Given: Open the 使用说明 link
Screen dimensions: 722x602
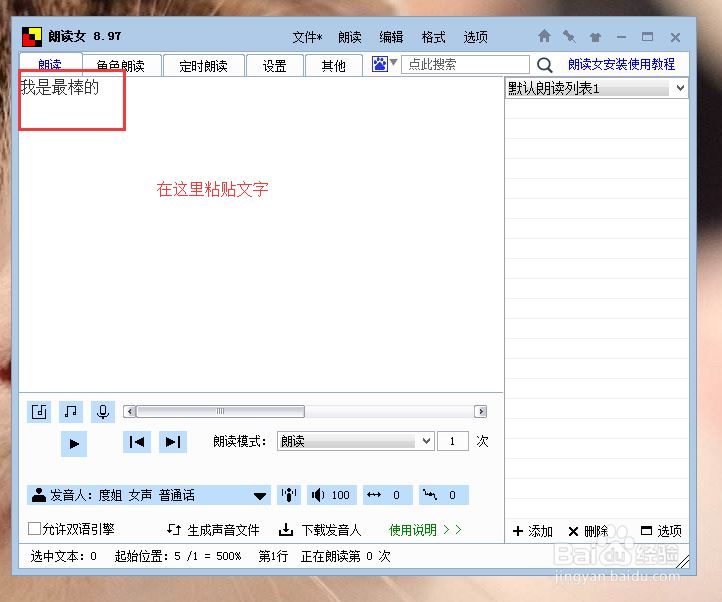Looking at the screenshot, I should tap(425, 530).
